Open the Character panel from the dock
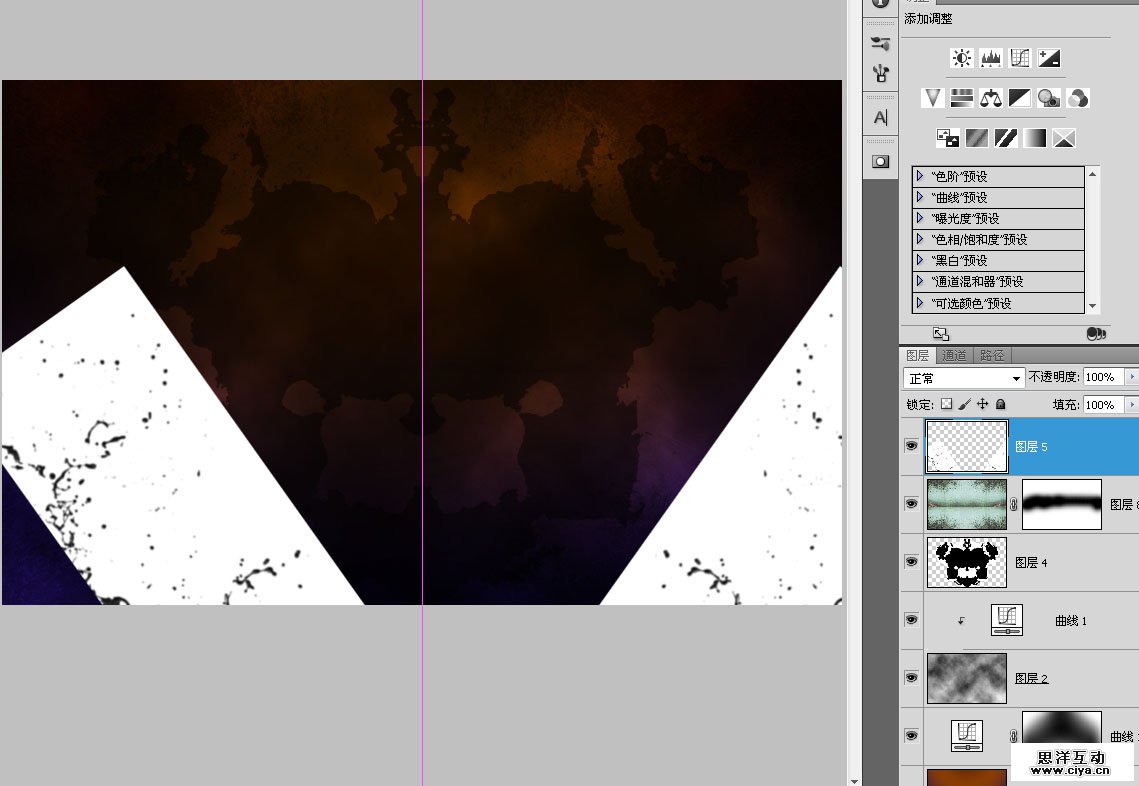Viewport: 1139px width, 786px height. 880,118
